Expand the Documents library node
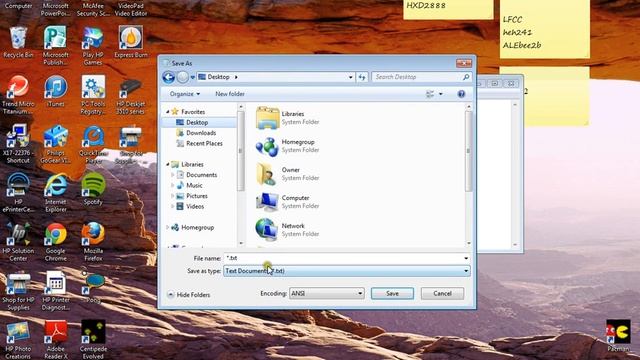This screenshot has height=360, width=640. (173, 175)
